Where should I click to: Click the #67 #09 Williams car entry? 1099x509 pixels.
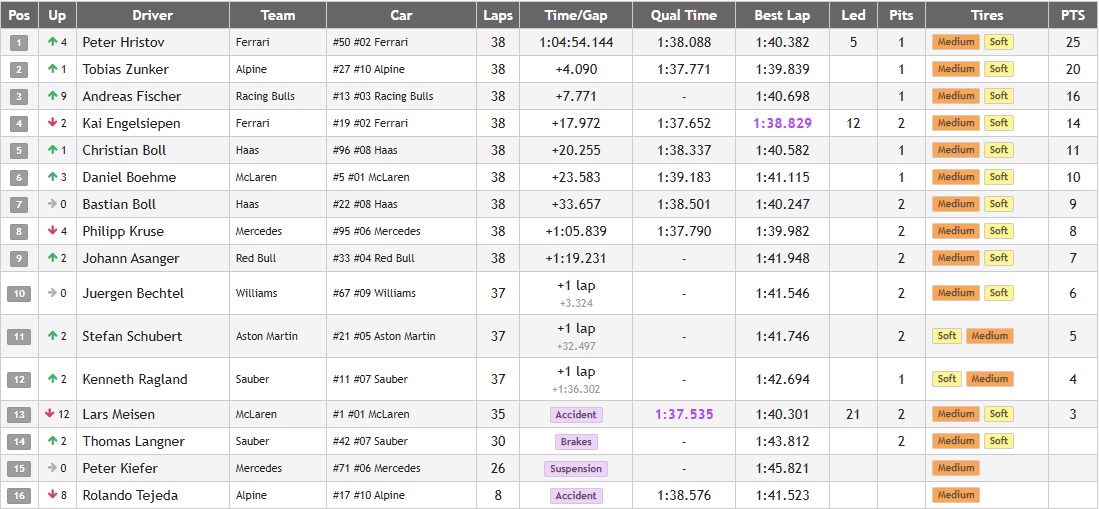374,293
